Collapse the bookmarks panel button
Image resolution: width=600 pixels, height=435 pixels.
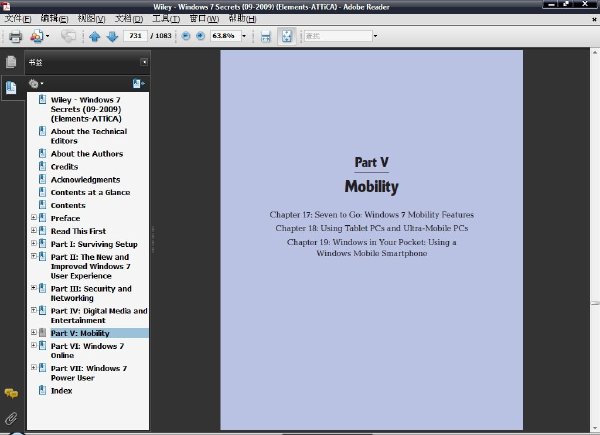coord(144,62)
